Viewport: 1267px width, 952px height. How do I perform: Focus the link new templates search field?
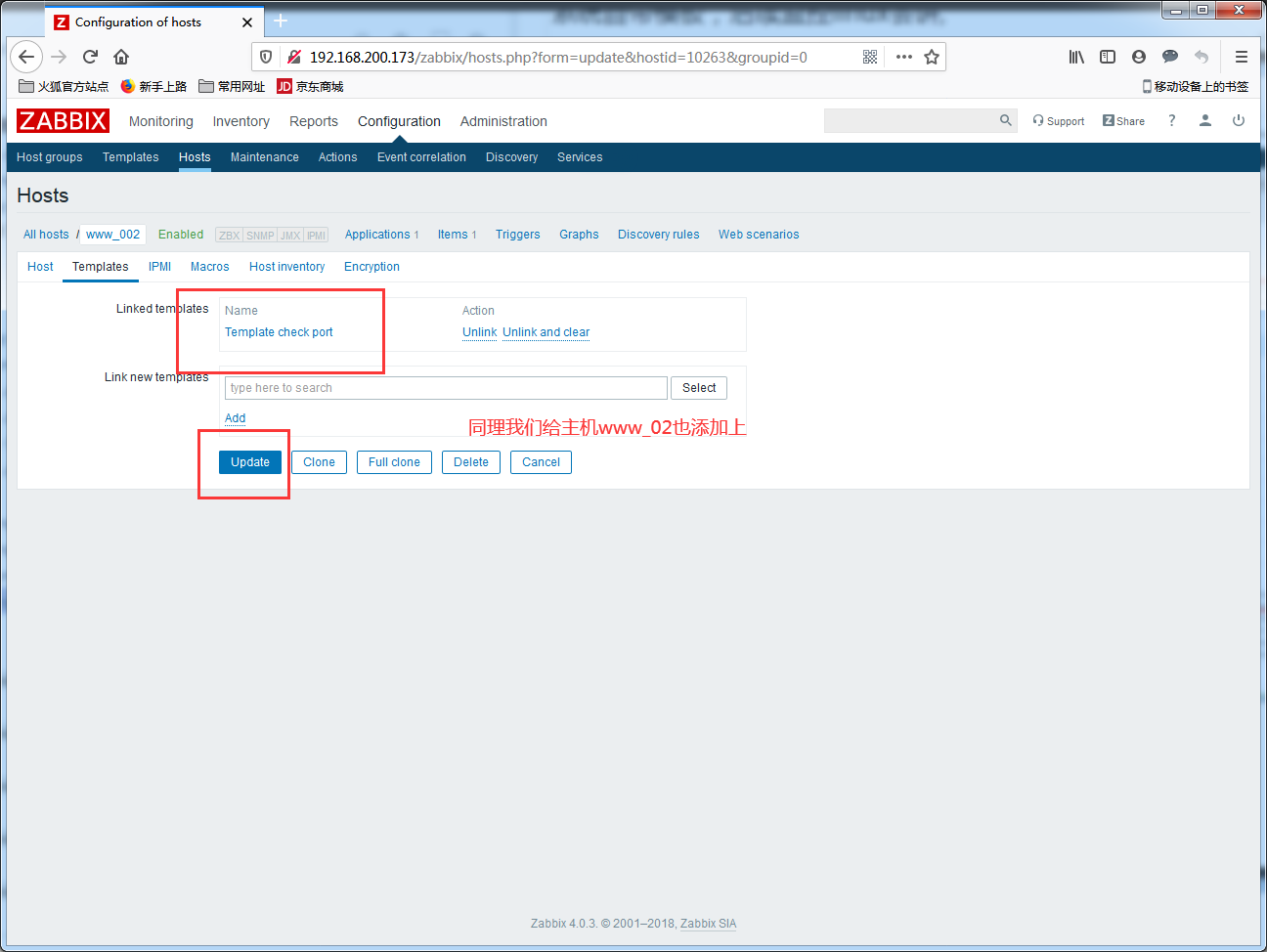pyautogui.click(x=446, y=388)
